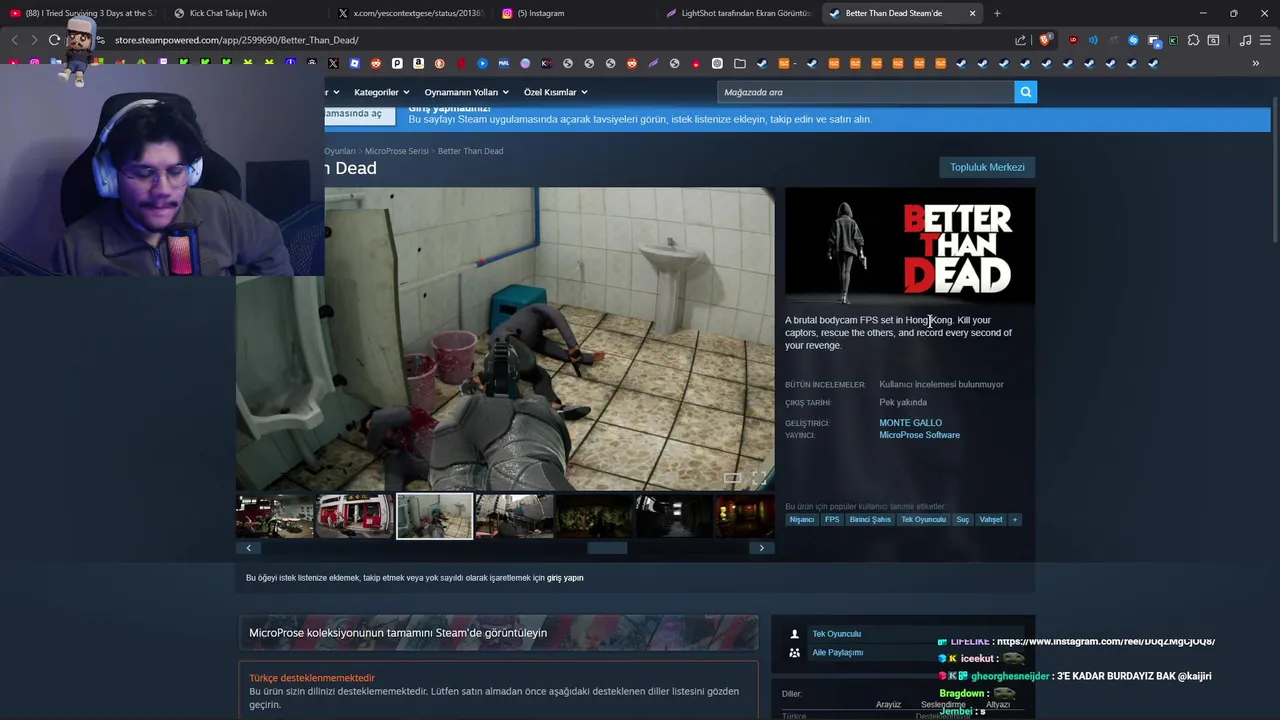Show hidden bookmarks with the overflow chevron
This screenshot has width=1280, height=720.
pyautogui.click(x=1255, y=63)
